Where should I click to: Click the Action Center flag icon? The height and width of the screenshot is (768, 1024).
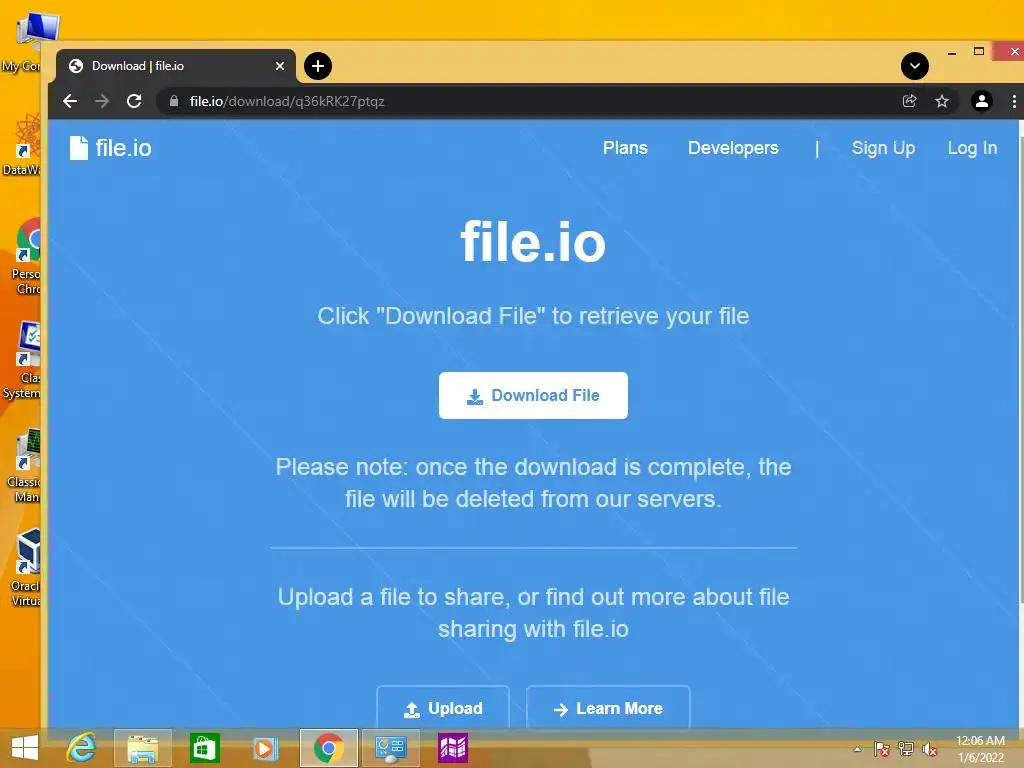click(882, 749)
